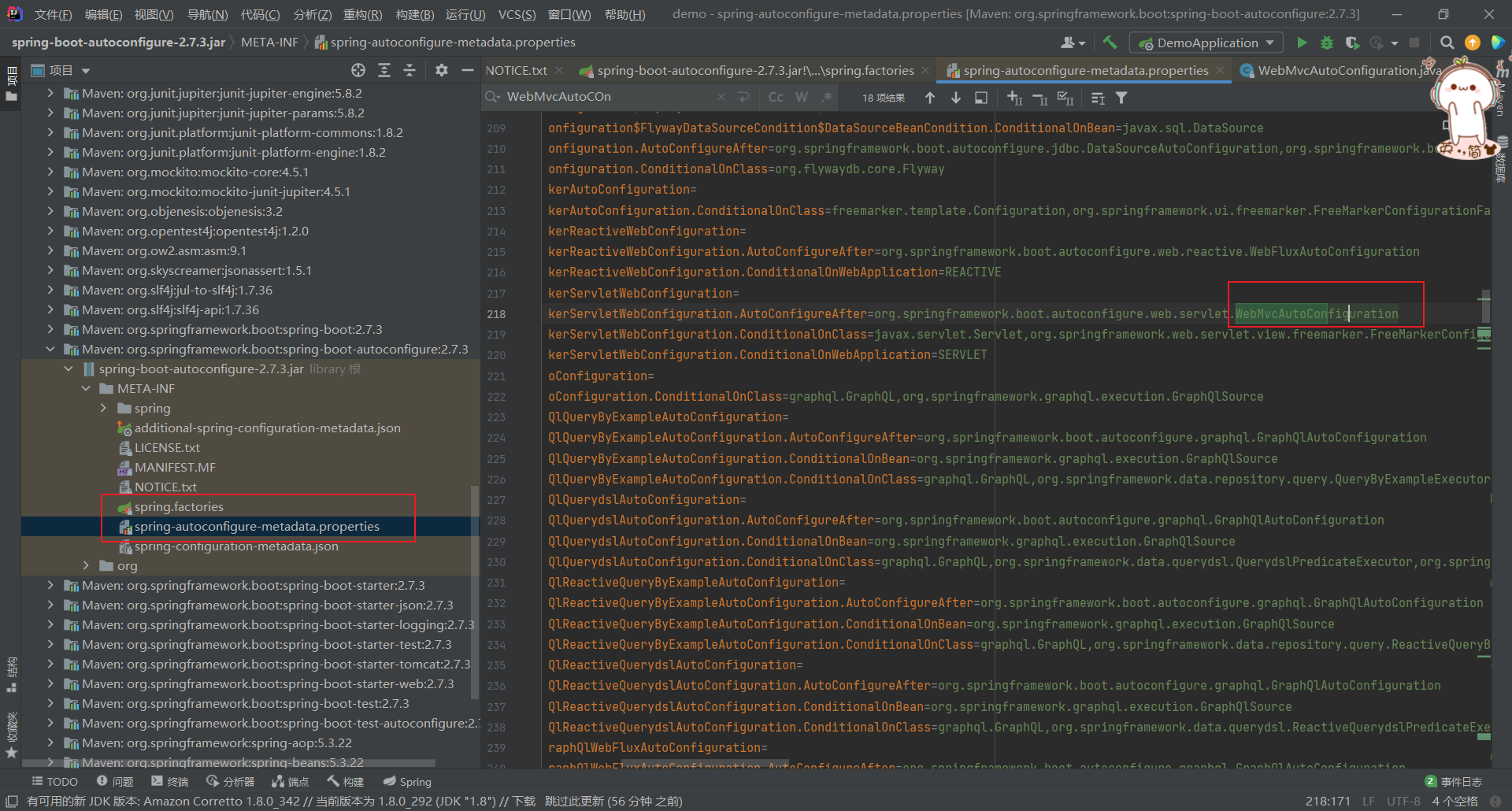Viewport: 1512px width, 811px height.
Task: Open the 终端 terminal tool window
Action: [x=170, y=781]
